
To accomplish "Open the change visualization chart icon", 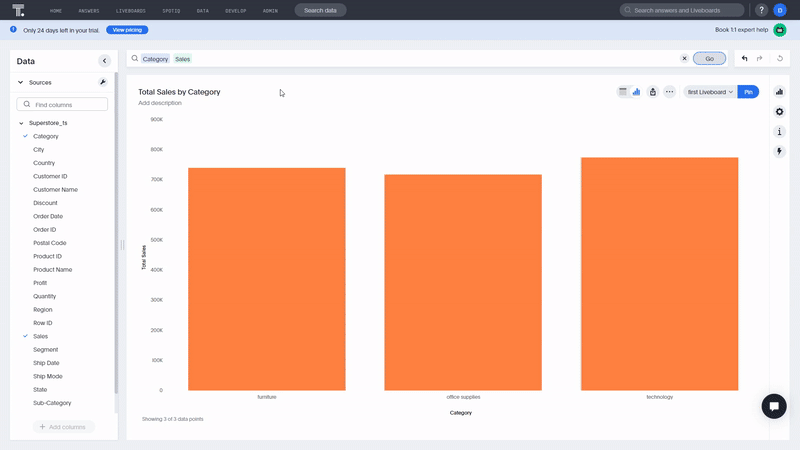I will pyautogui.click(x=779, y=92).
